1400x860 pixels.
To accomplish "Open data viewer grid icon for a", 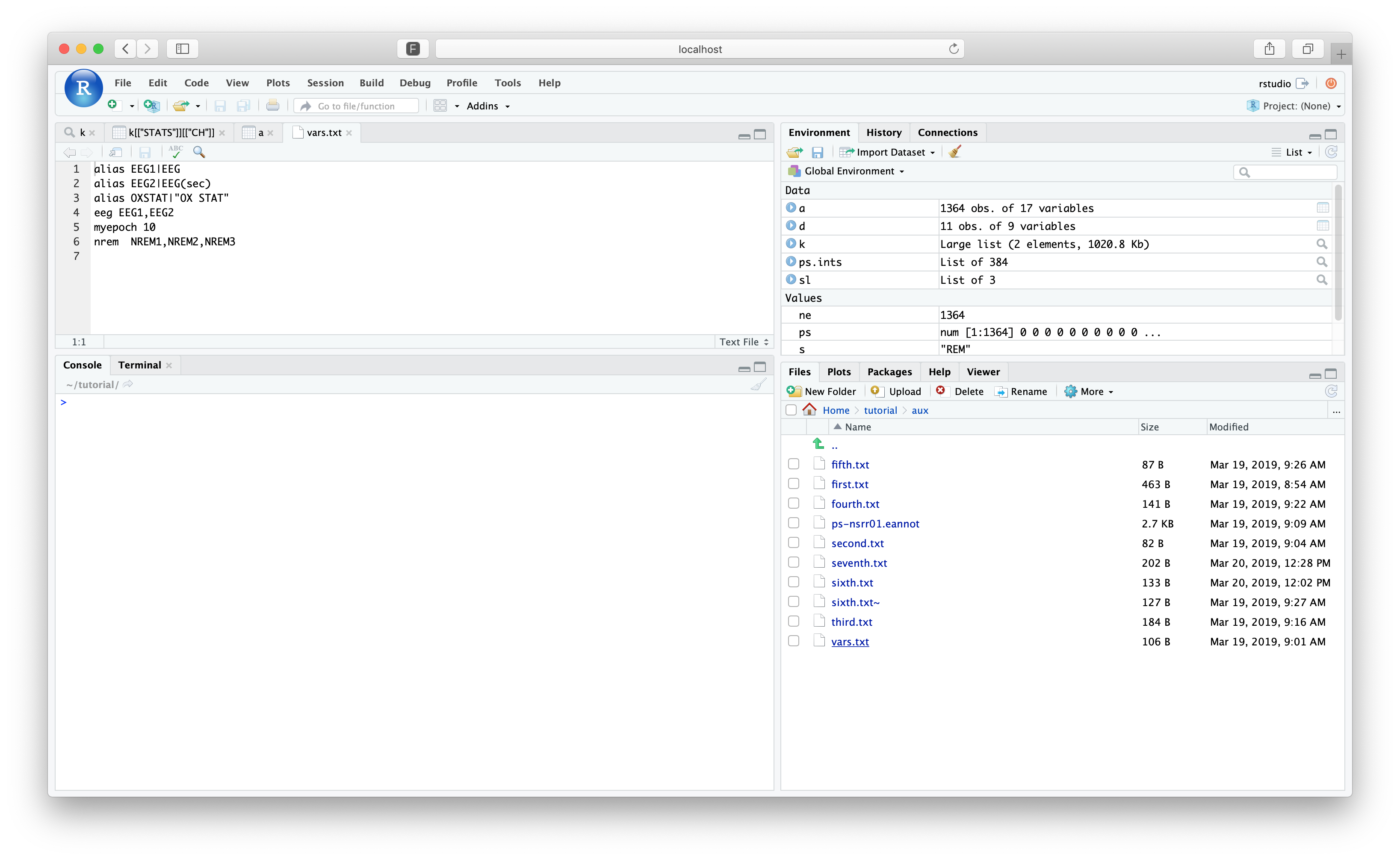I will [x=1322, y=208].
